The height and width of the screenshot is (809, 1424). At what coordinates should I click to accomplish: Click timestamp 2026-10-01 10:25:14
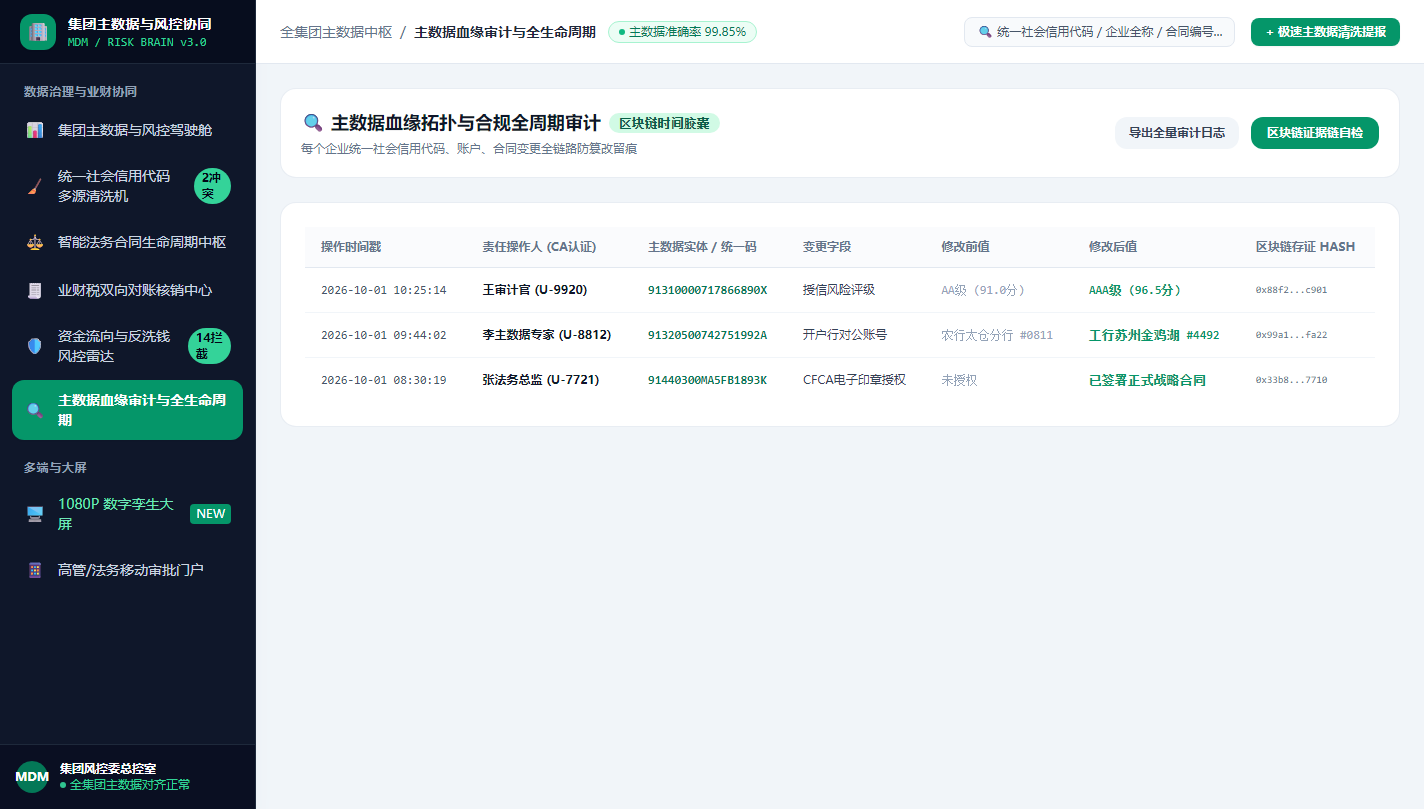click(384, 290)
